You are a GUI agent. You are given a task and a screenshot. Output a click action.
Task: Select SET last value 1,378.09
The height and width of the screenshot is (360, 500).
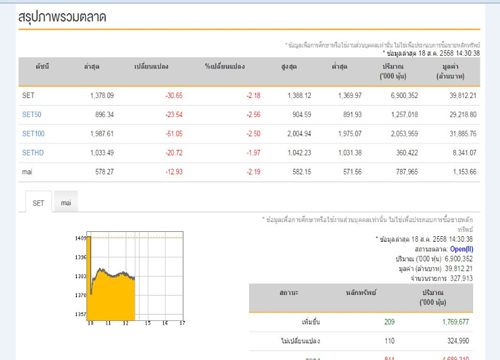click(x=102, y=96)
